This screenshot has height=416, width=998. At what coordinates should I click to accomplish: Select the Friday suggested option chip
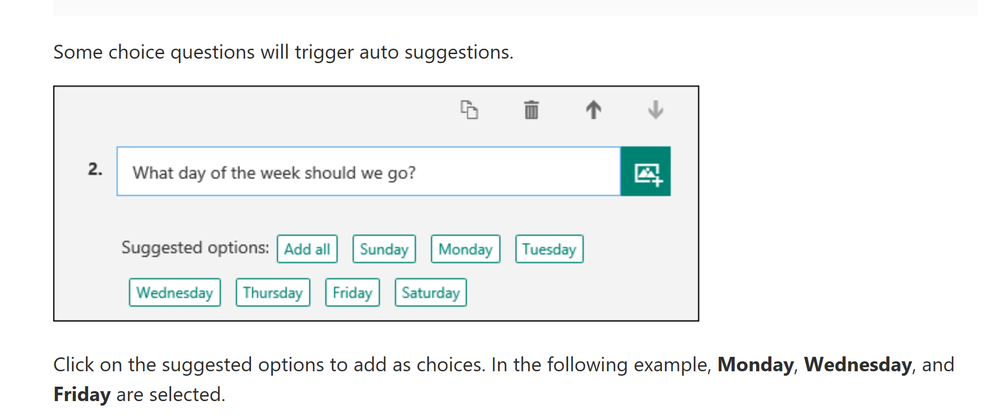[x=352, y=293]
